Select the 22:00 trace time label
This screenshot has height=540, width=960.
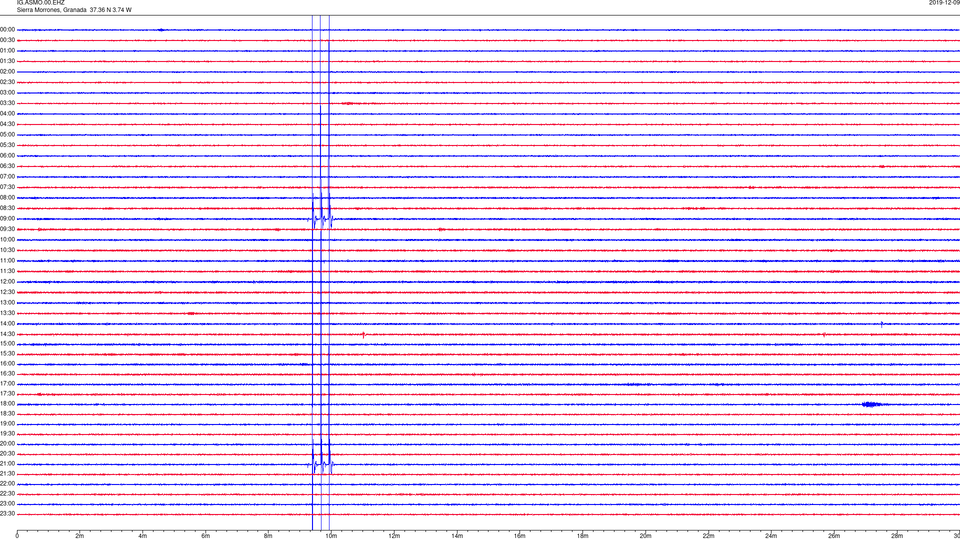point(7,484)
